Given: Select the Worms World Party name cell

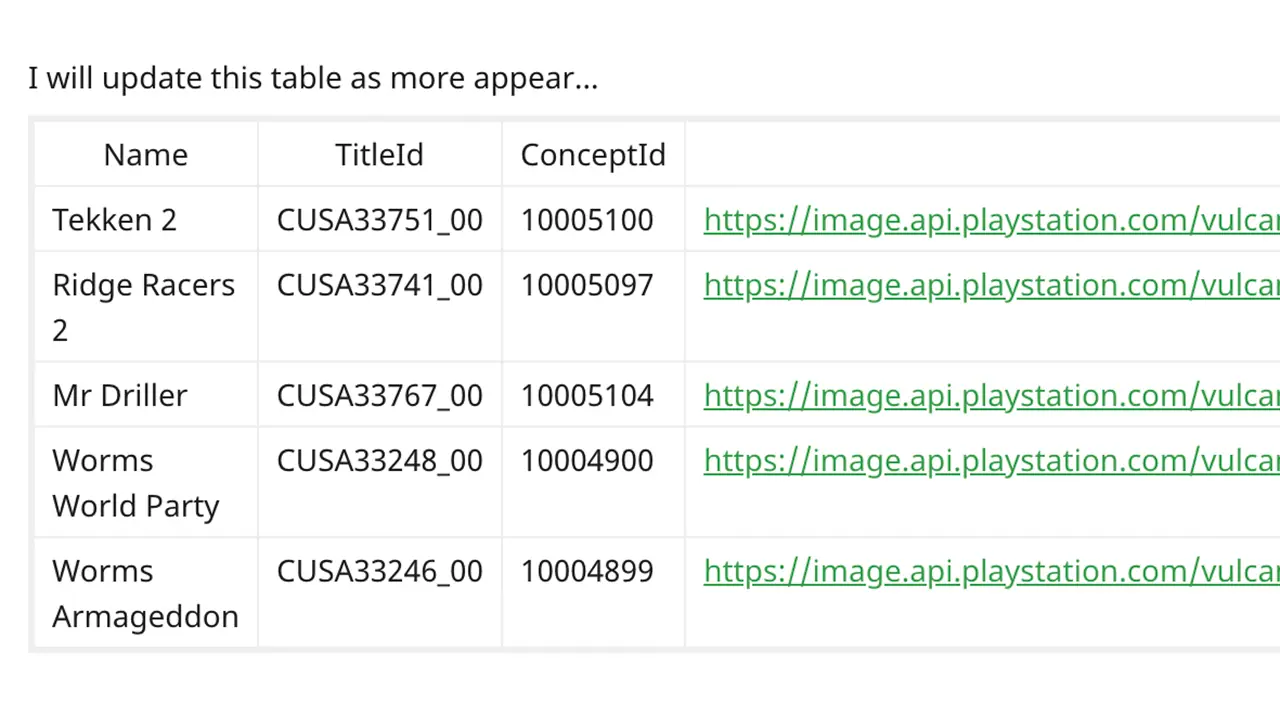Looking at the screenshot, I should [x=135, y=483].
